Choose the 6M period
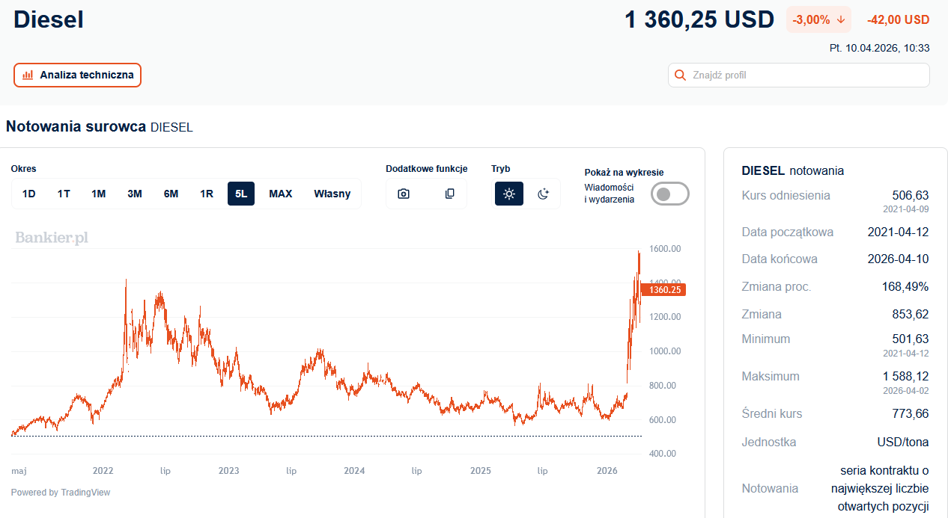The image size is (948, 518). 170,193
